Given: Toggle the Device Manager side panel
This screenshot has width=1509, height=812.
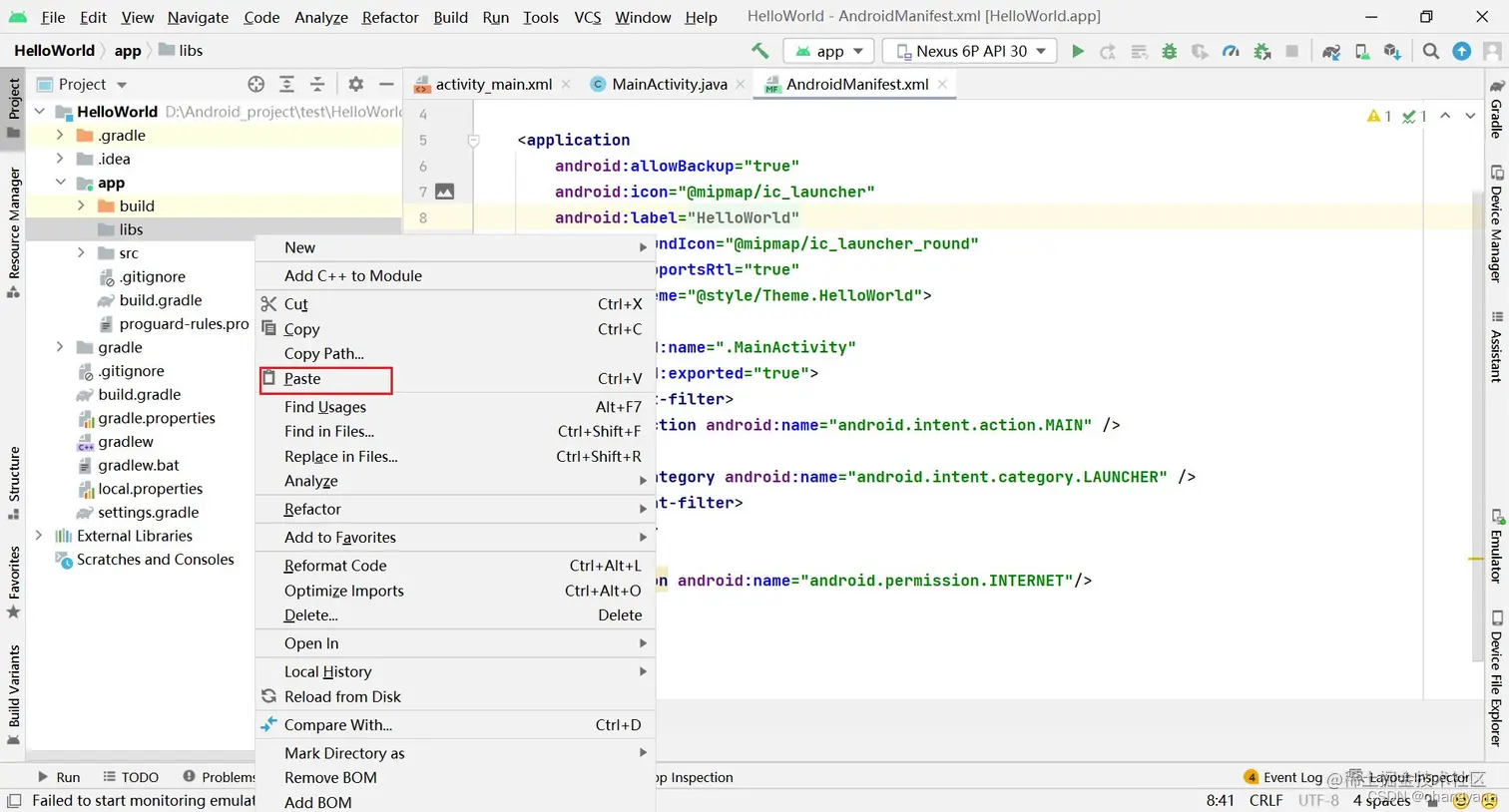Looking at the screenshot, I should pyautogui.click(x=1496, y=223).
